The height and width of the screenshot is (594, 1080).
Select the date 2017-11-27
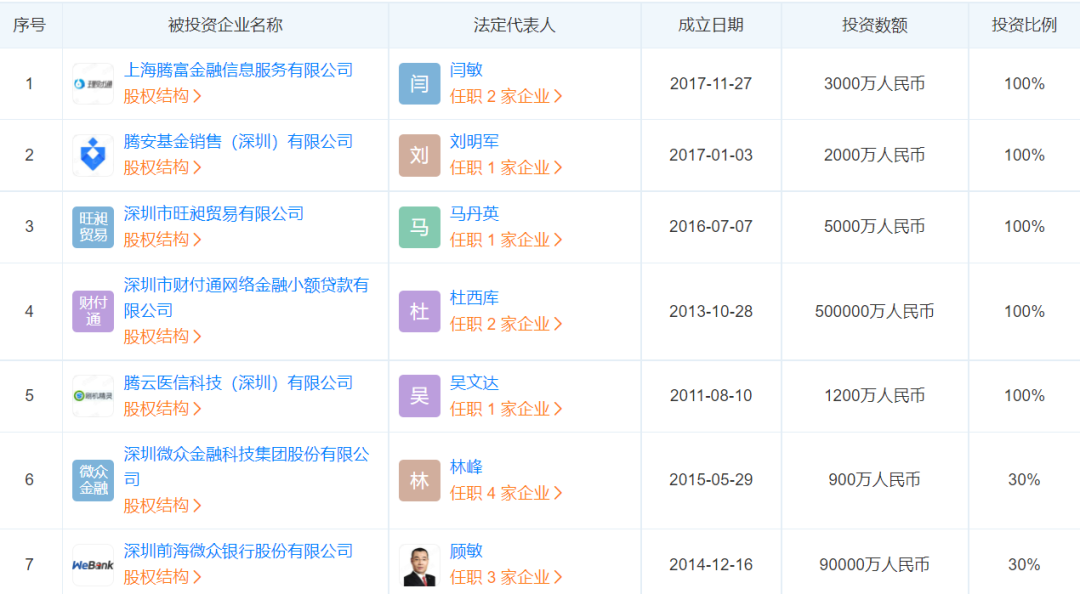[711, 84]
